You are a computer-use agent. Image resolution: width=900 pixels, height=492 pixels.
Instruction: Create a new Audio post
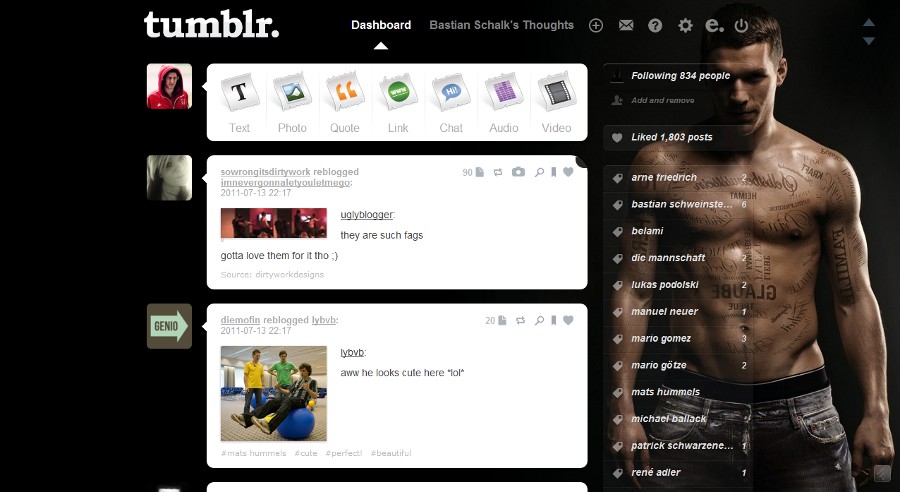(x=503, y=103)
